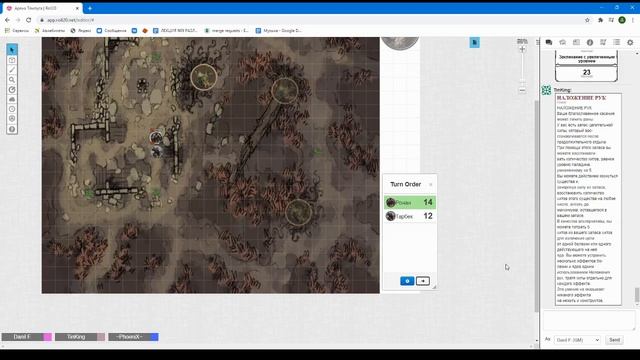This screenshot has height=360, width=640.
Task: Open a new browser tab
Action: tap(90, 8)
